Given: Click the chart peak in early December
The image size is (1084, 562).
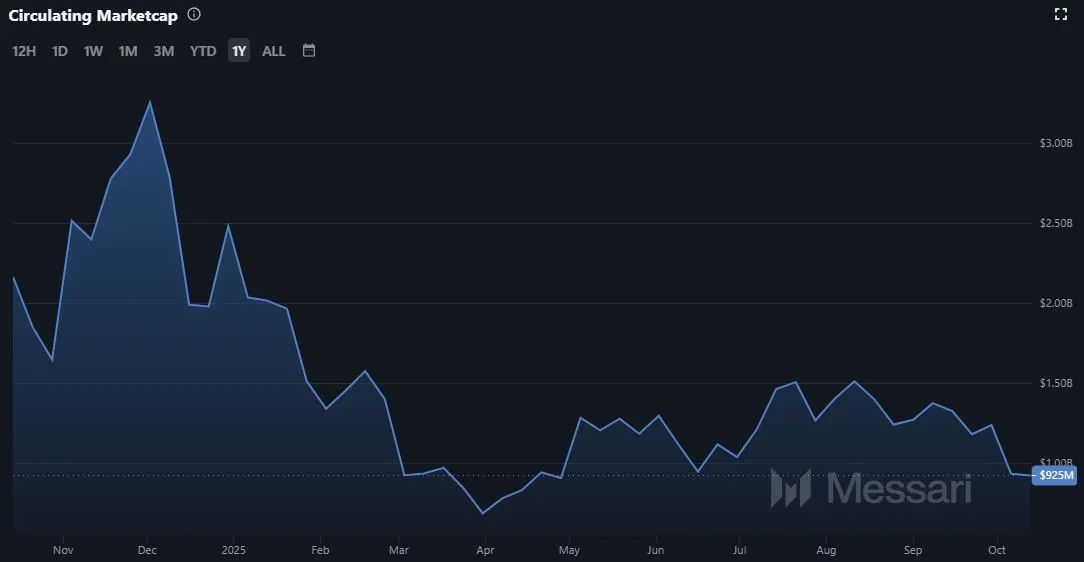Looking at the screenshot, I should click(150, 102).
